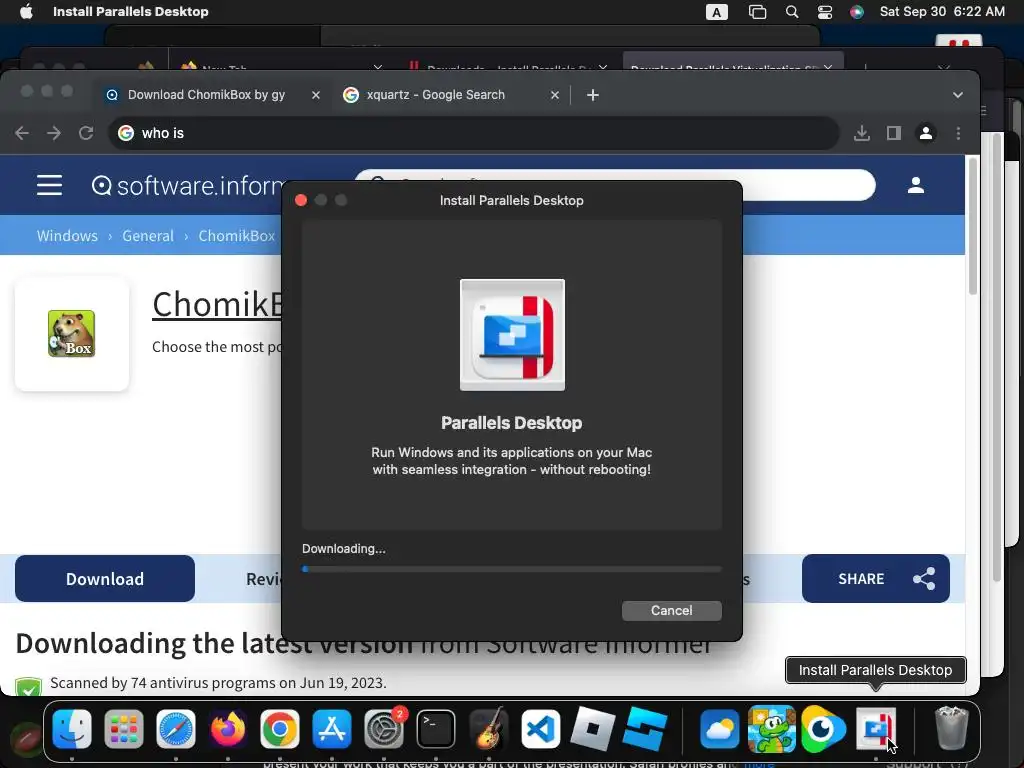The height and width of the screenshot is (768, 1024).
Task: Open Terminal from the Dock
Action: (436, 729)
